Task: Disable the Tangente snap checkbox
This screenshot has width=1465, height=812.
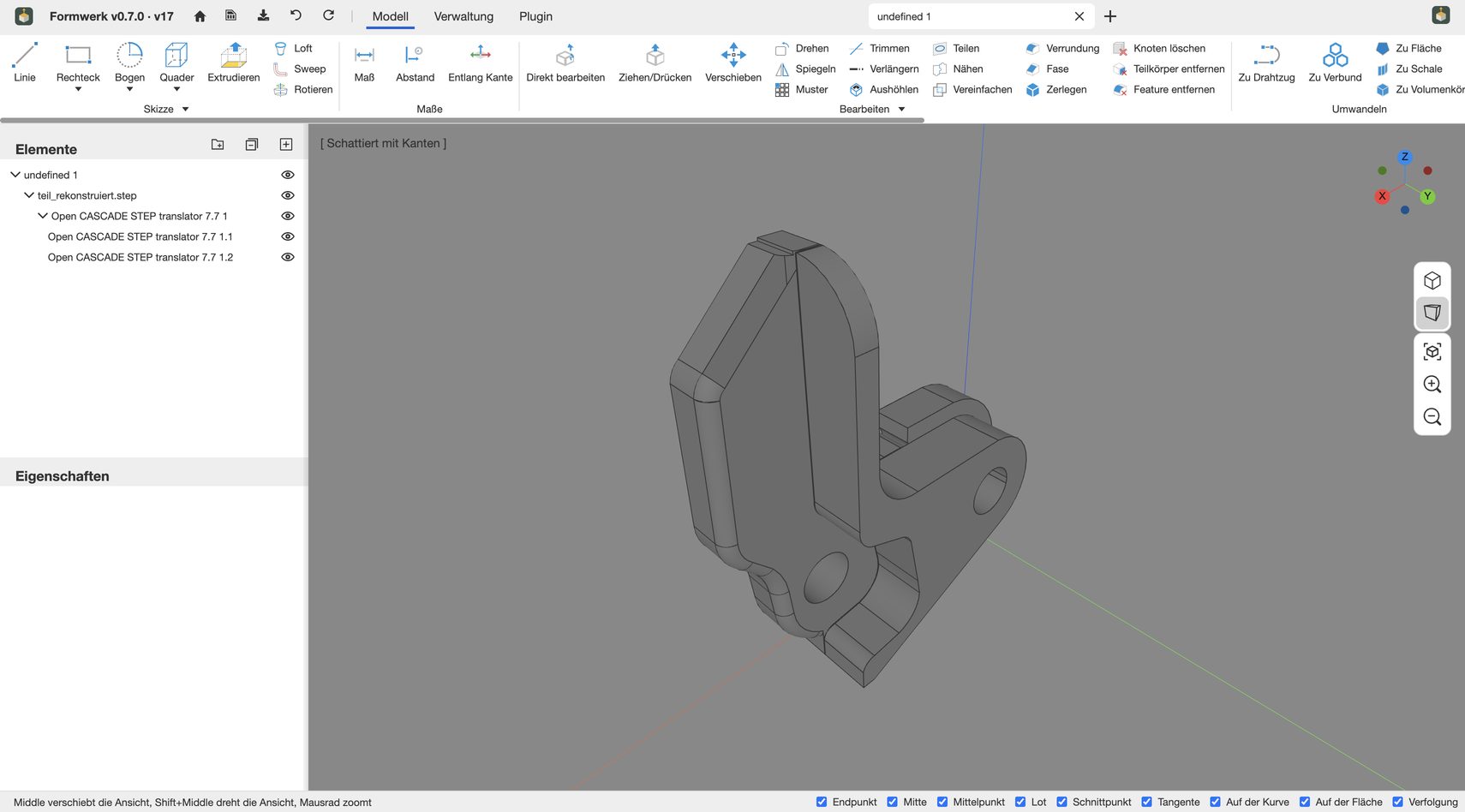Action: (1146, 802)
